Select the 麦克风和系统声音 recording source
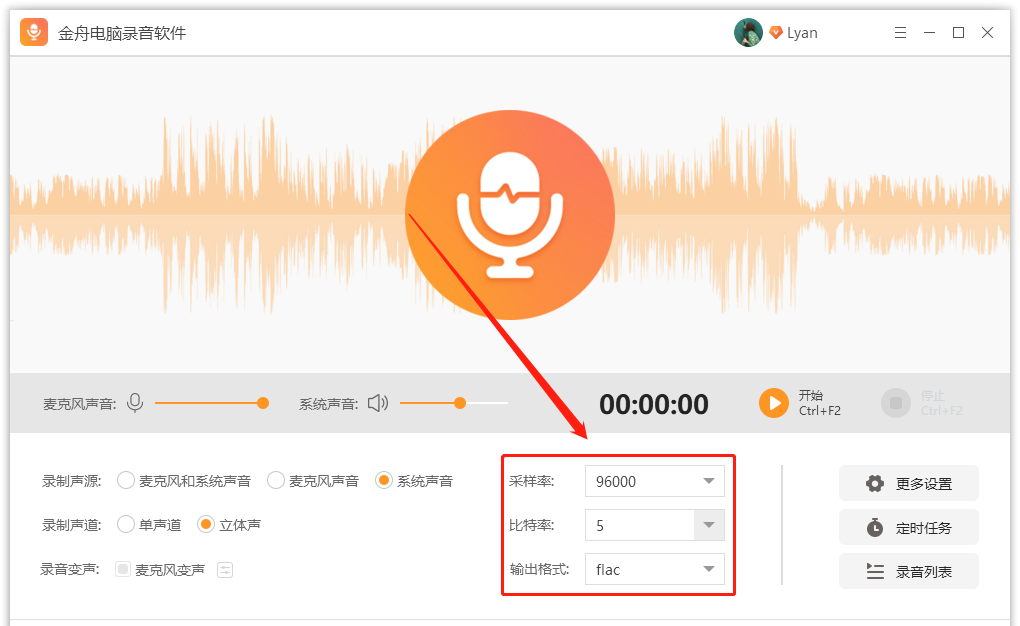Viewport: 1020px width, 626px height. 126,480
